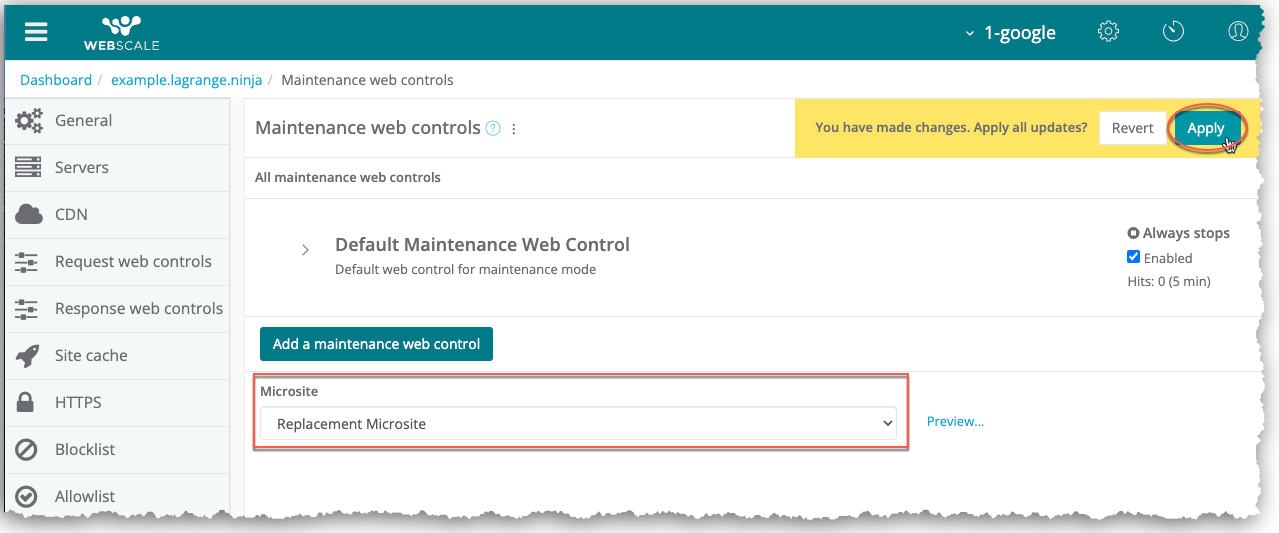Toggle the Enabled checkbox
Screen dimensions: 1279x533
click(x=1133, y=258)
